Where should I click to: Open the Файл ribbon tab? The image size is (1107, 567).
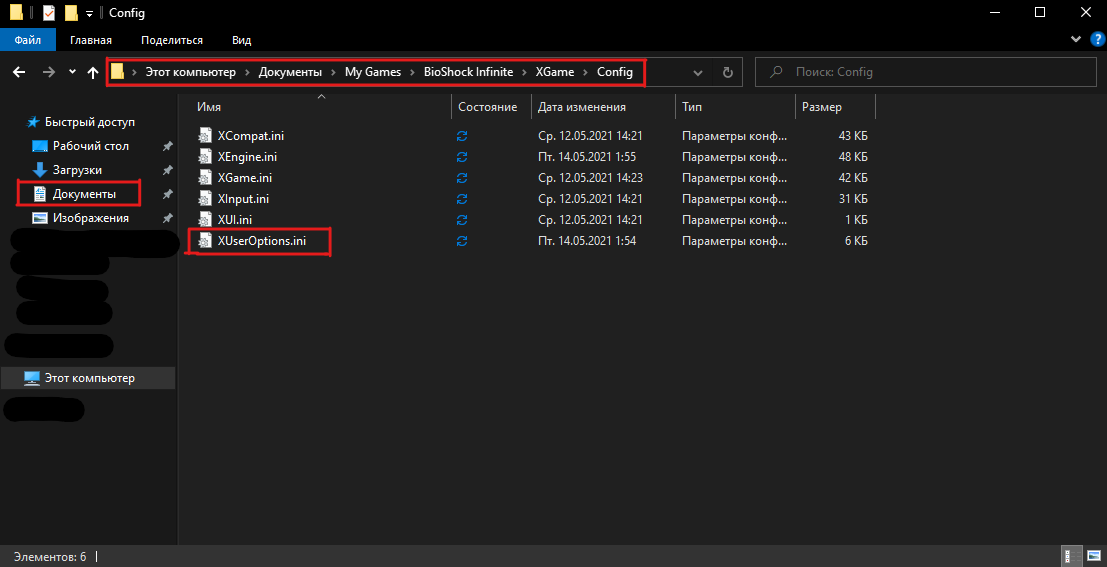click(27, 40)
